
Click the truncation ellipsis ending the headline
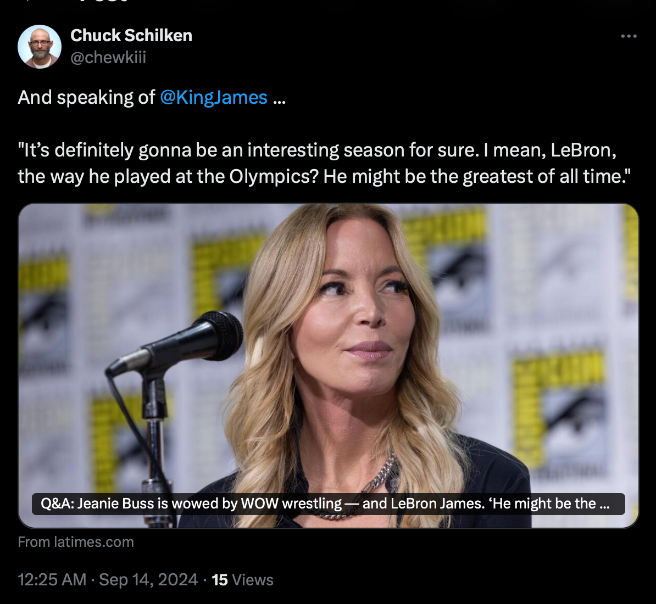(x=604, y=504)
